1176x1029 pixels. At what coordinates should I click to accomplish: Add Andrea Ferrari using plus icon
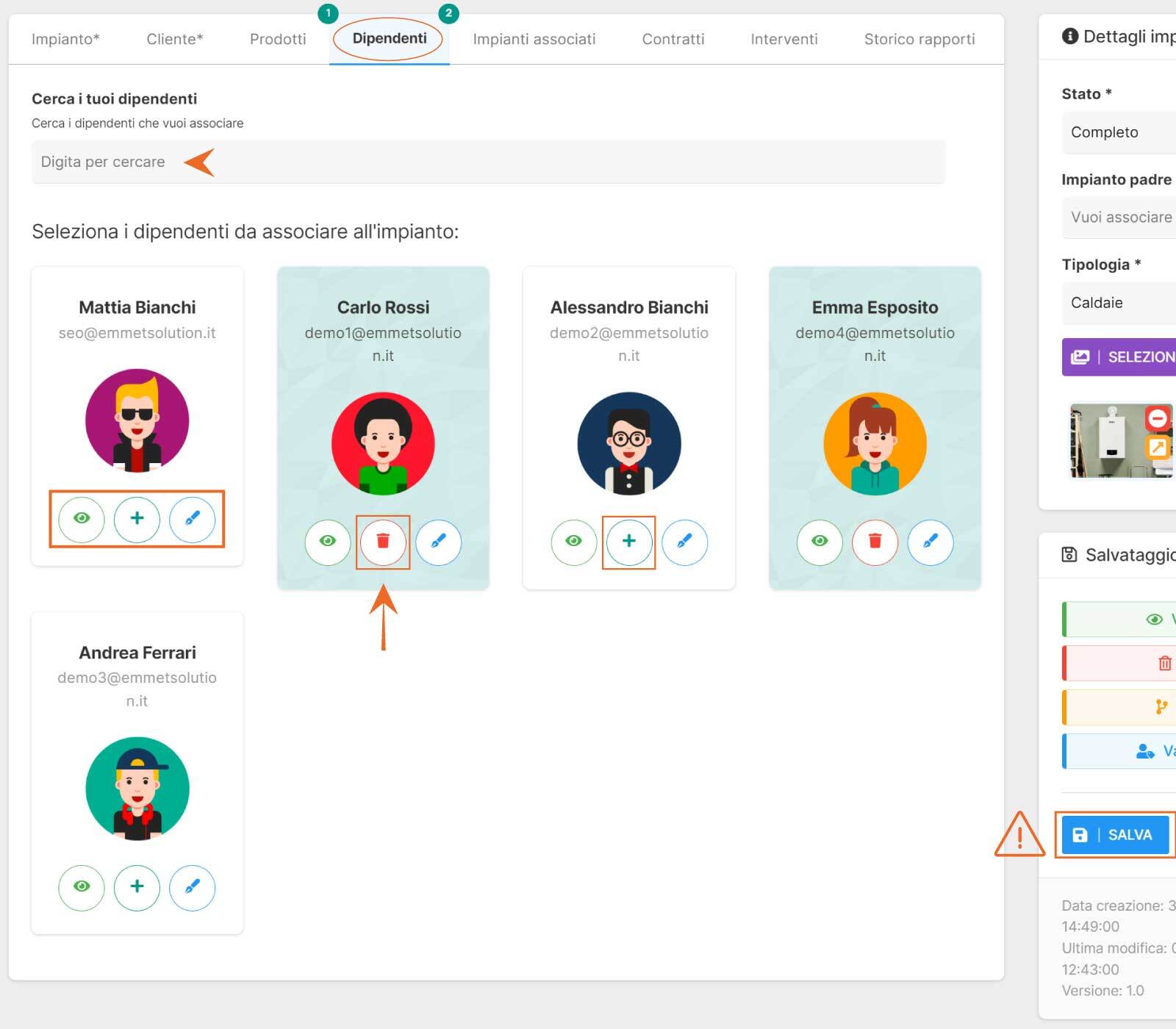[x=137, y=887]
